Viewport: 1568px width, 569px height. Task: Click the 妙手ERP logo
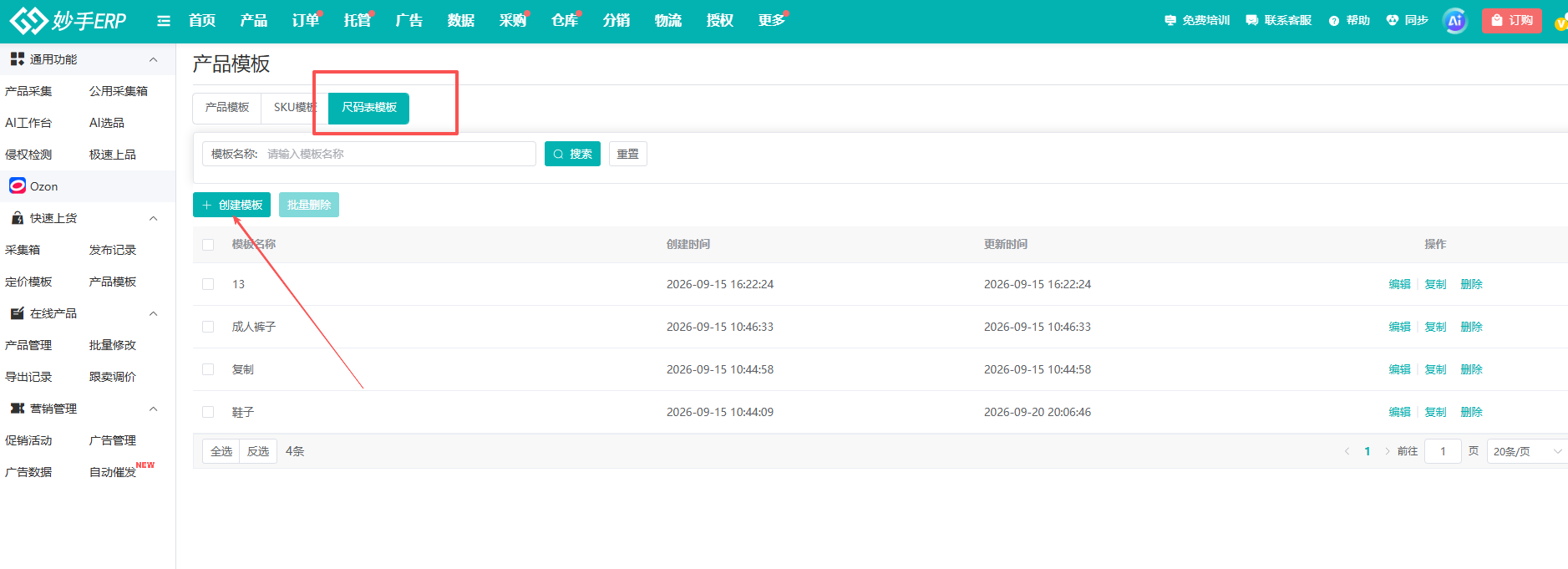point(68,20)
